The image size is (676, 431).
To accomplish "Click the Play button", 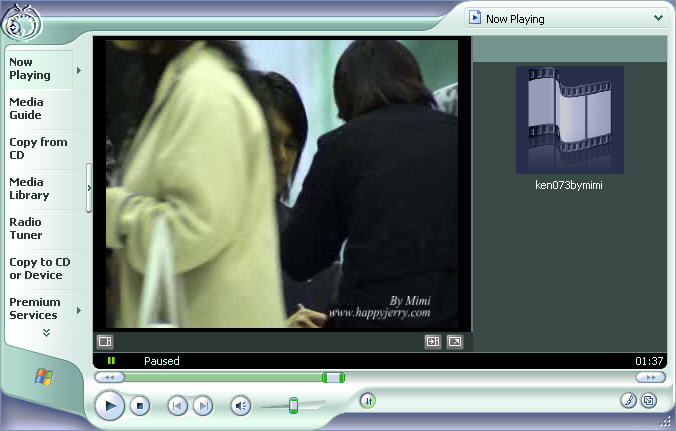I will coord(110,406).
